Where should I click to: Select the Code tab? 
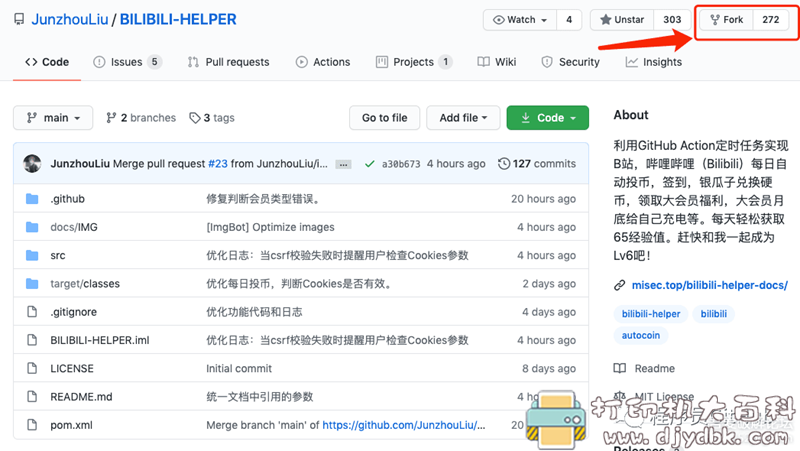point(47,62)
